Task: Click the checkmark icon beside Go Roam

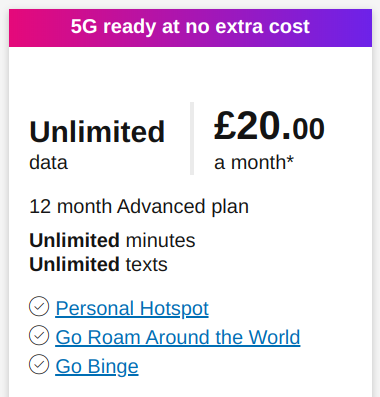Action: (39, 335)
